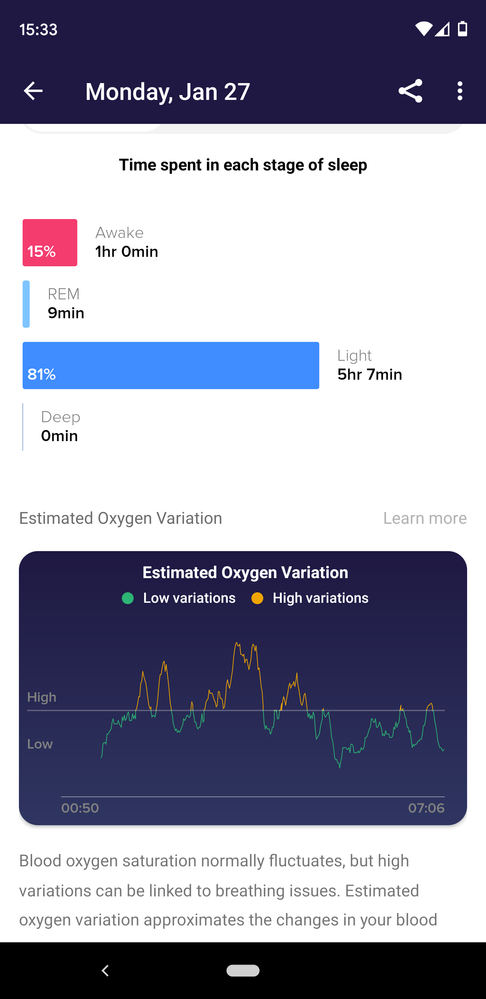This screenshot has height=999, width=486.
Task: Open the three-dot overflow menu
Action: point(459,91)
